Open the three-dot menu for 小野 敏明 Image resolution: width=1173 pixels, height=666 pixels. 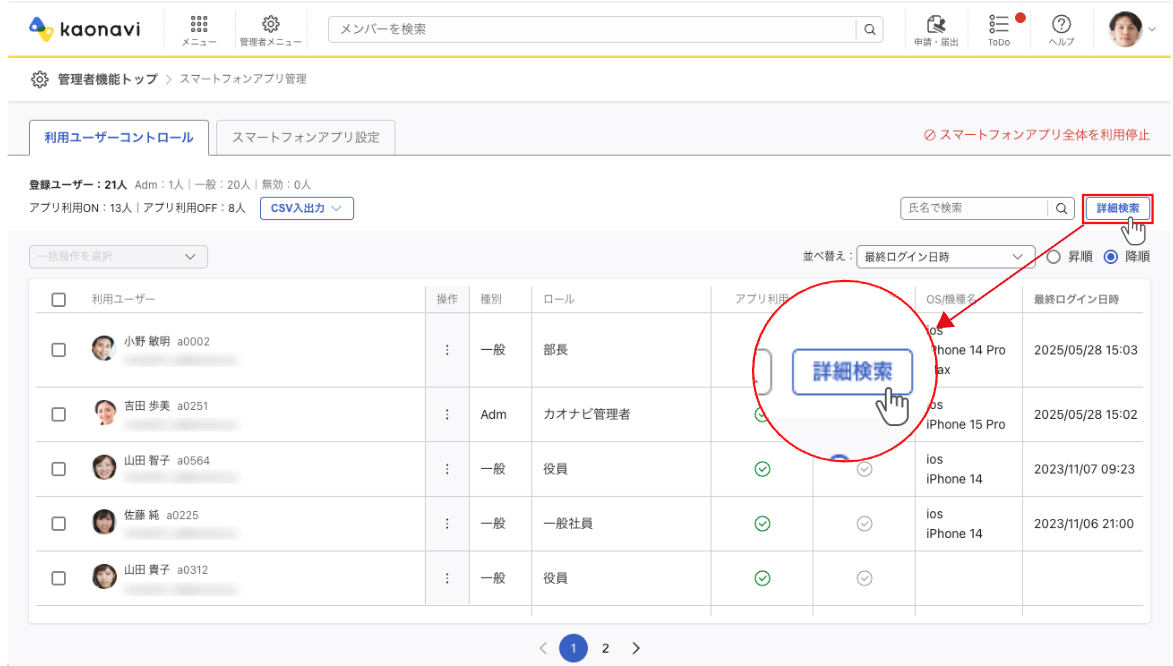click(x=447, y=350)
